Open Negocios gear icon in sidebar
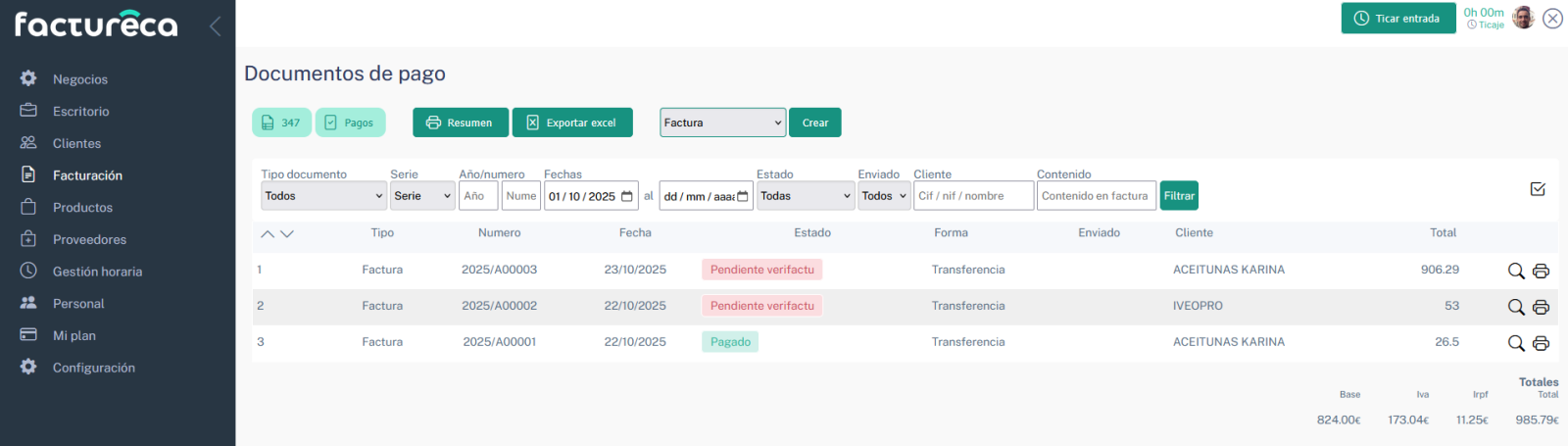1568x446 pixels. (x=28, y=78)
